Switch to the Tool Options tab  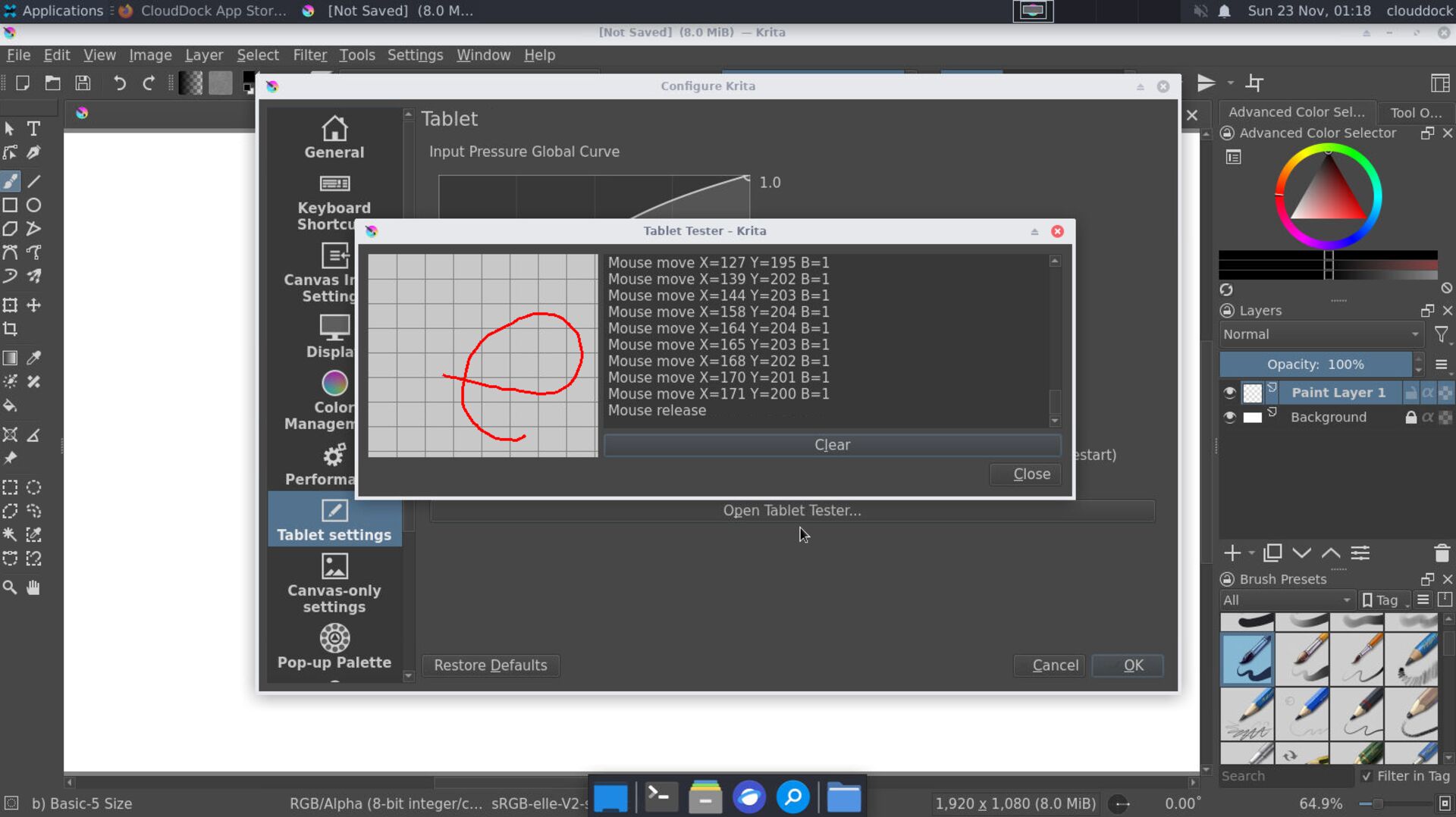[1415, 112]
